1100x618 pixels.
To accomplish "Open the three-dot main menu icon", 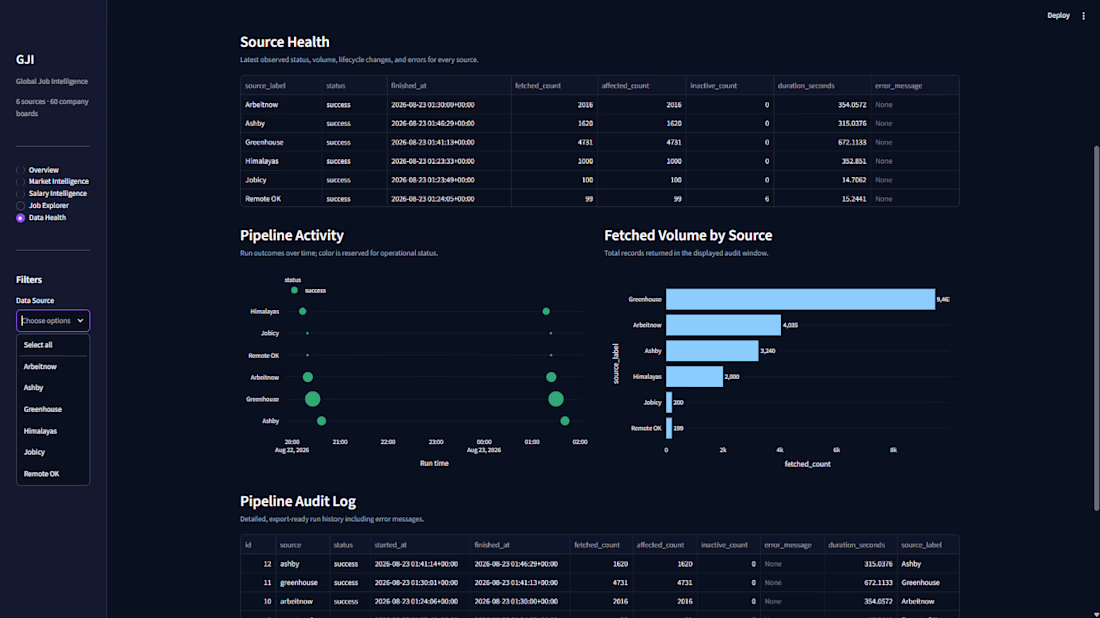I will (1083, 15).
